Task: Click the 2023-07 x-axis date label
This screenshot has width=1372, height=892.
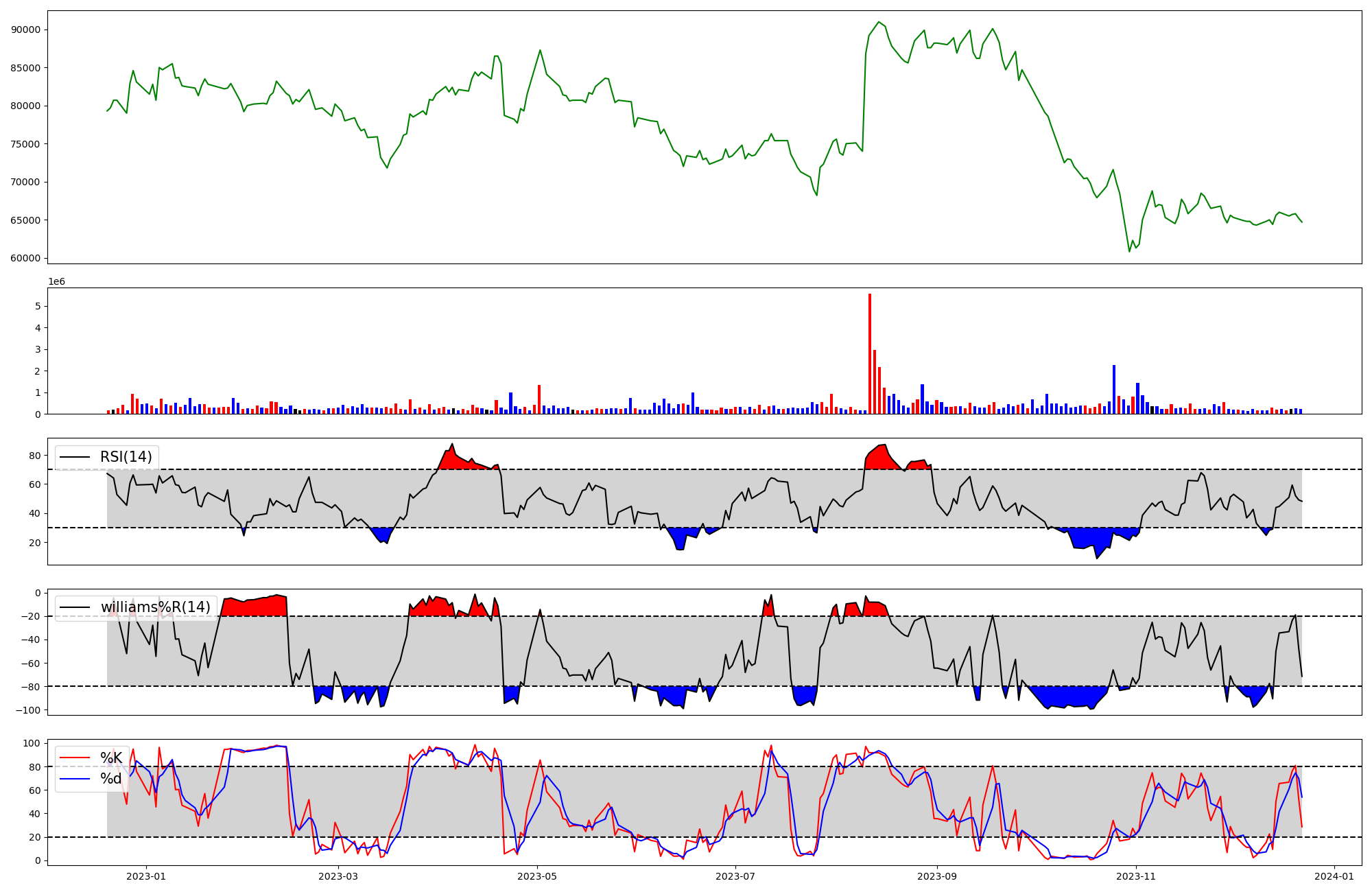Action: (735, 876)
